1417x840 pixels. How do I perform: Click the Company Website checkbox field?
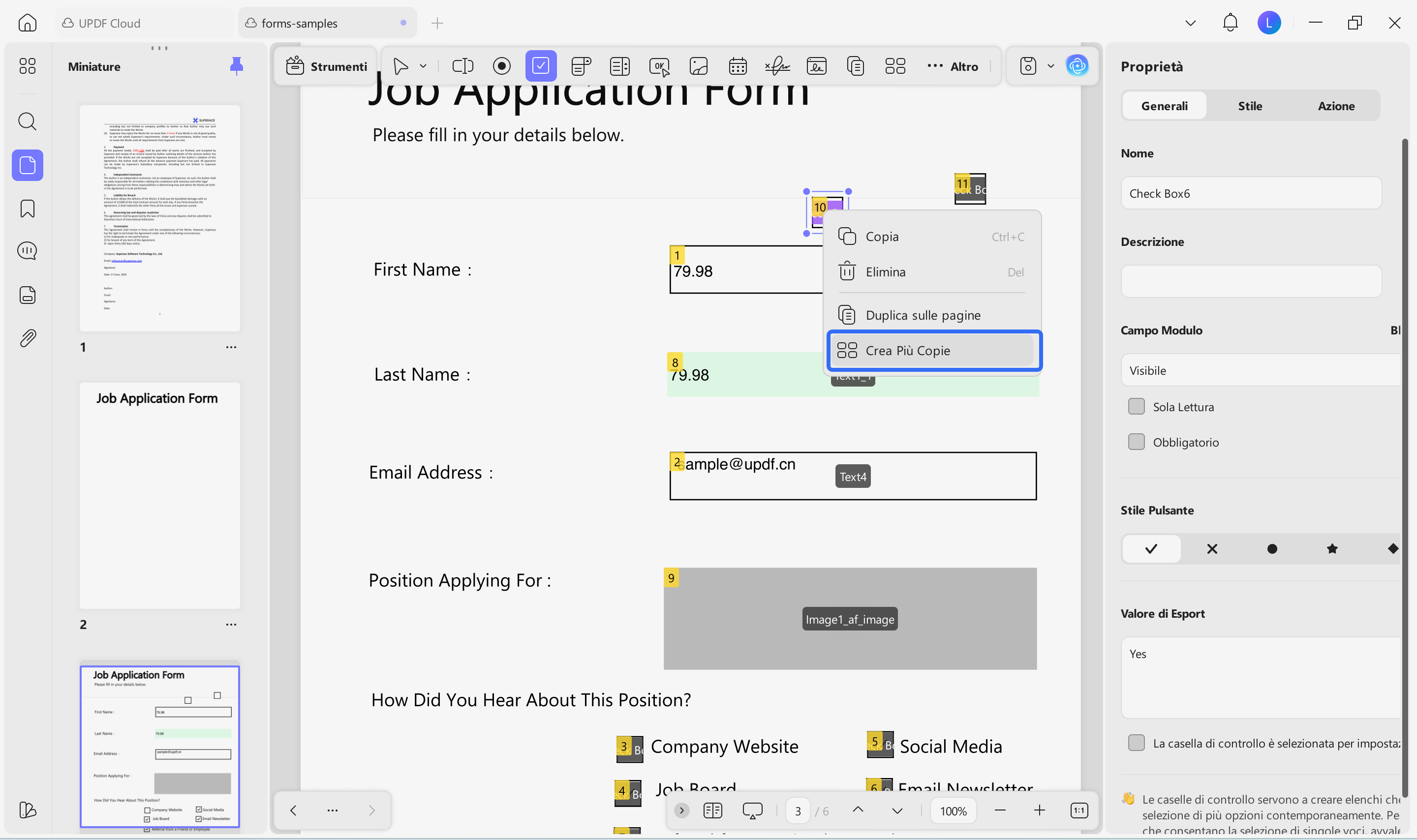click(629, 749)
